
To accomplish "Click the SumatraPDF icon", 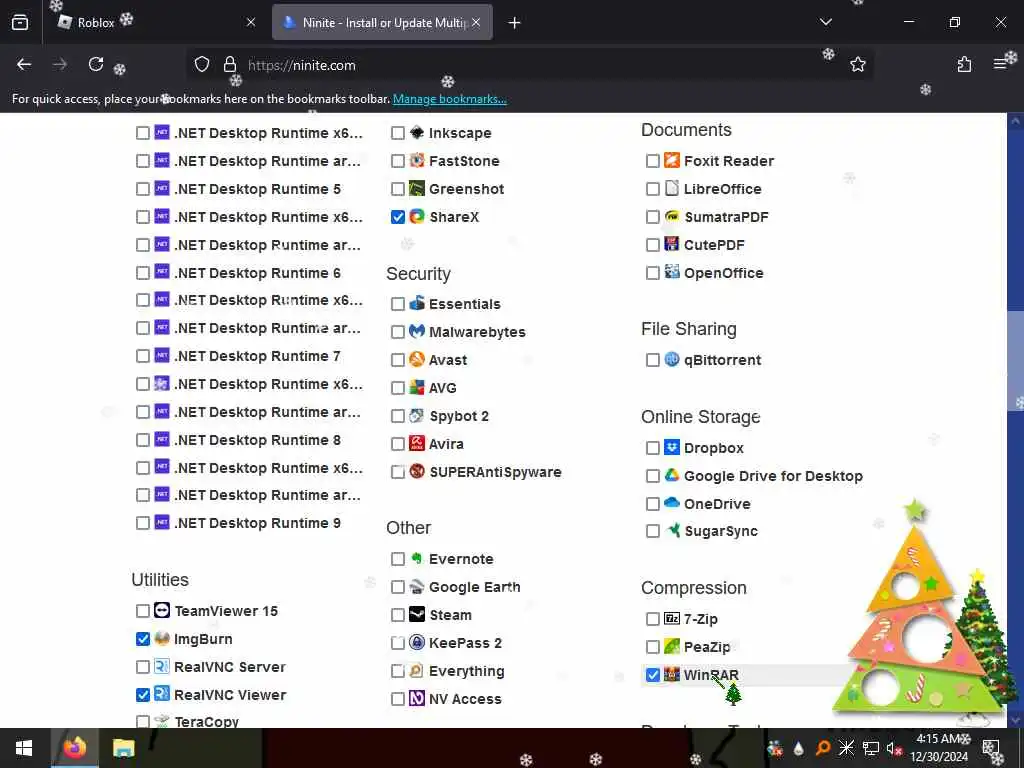I will click(x=672, y=216).
